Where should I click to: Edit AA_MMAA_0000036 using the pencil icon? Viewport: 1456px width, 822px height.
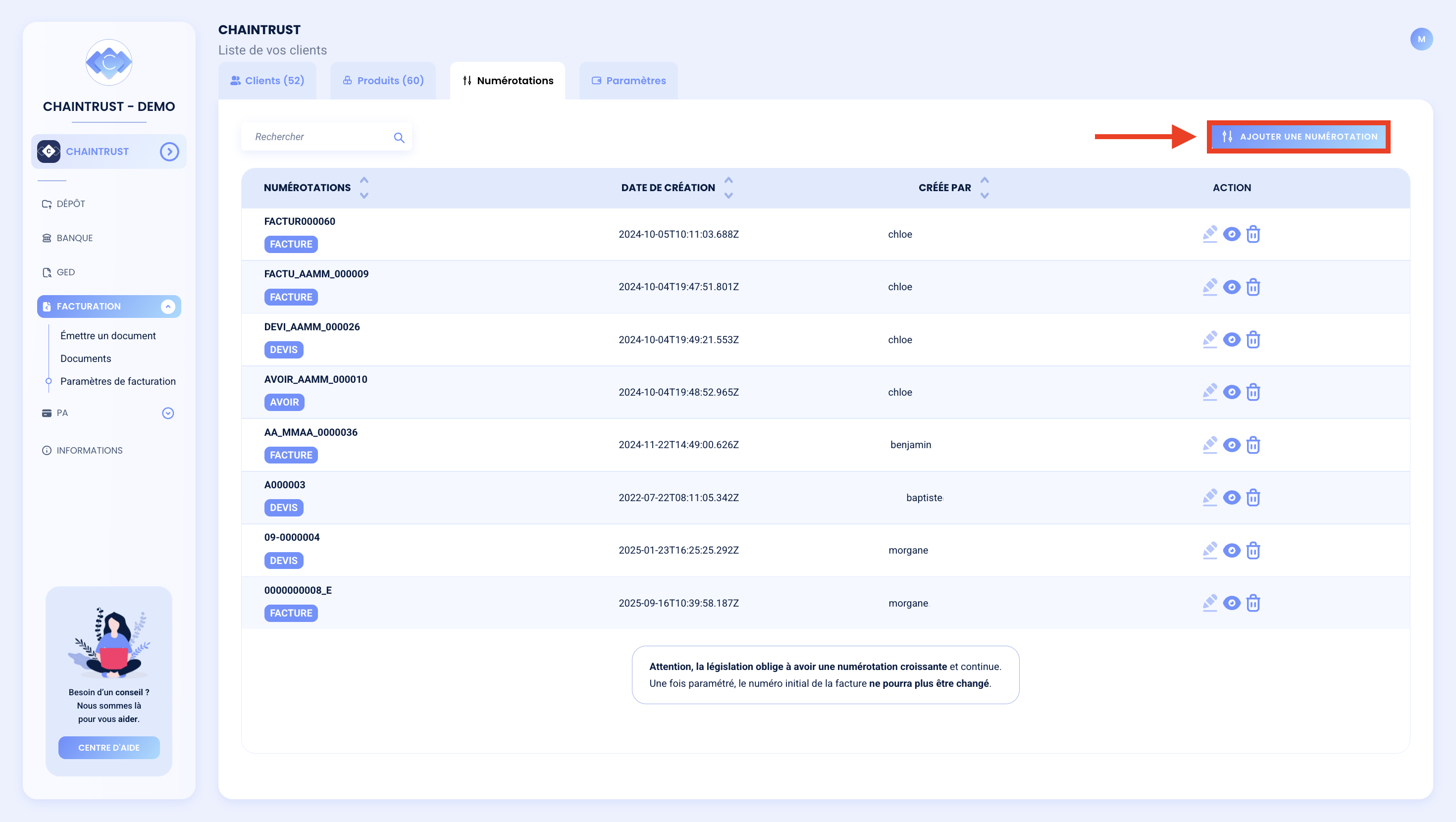click(x=1209, y=445)
